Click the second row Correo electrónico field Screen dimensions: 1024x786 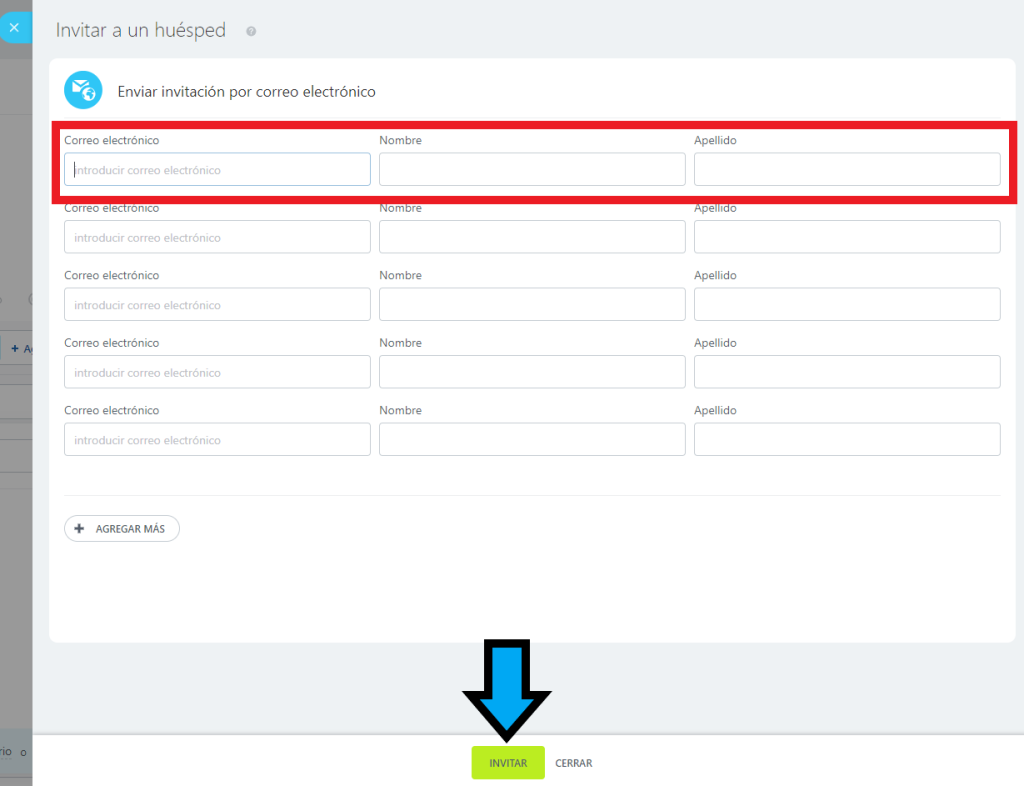click(217, 237)
